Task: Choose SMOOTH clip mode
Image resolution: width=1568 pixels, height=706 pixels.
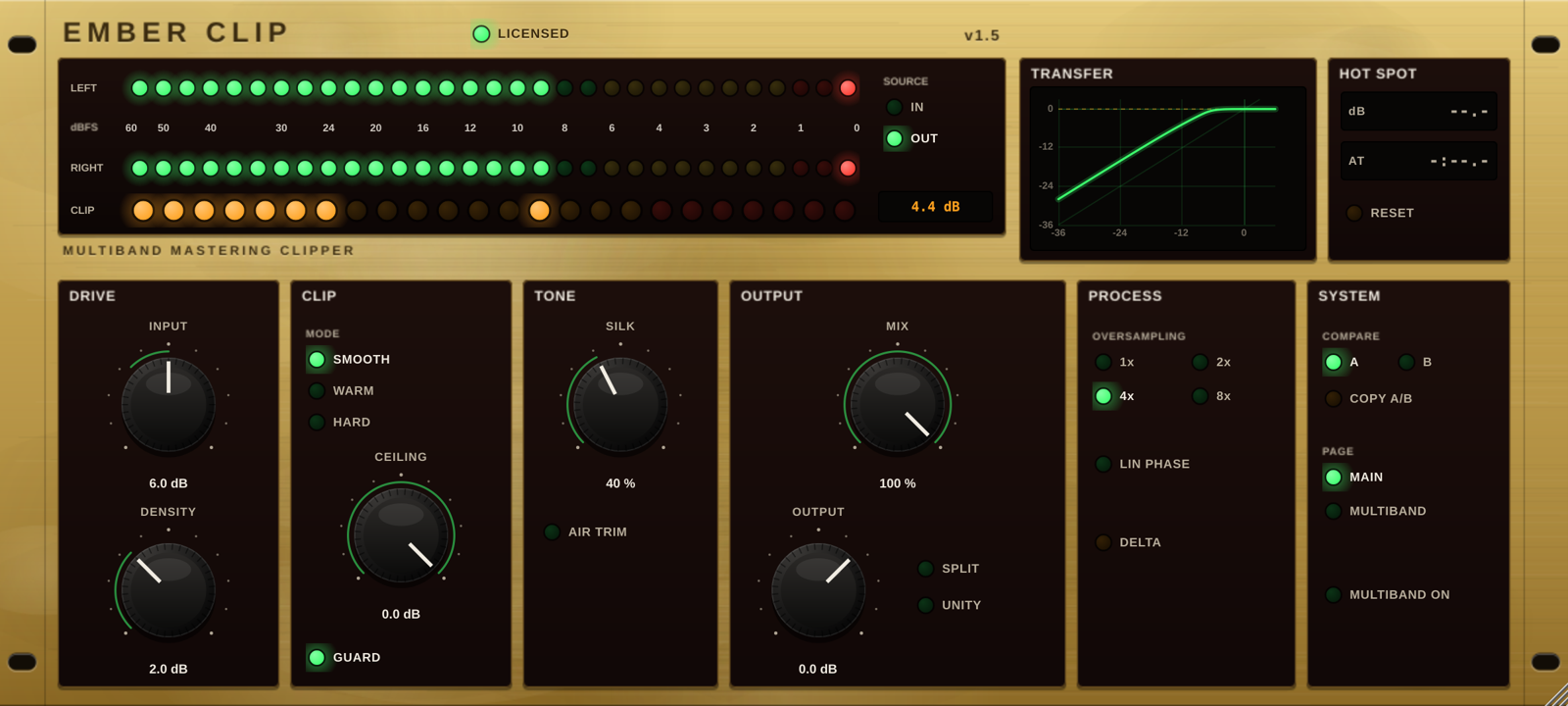Action: (350, 360)
